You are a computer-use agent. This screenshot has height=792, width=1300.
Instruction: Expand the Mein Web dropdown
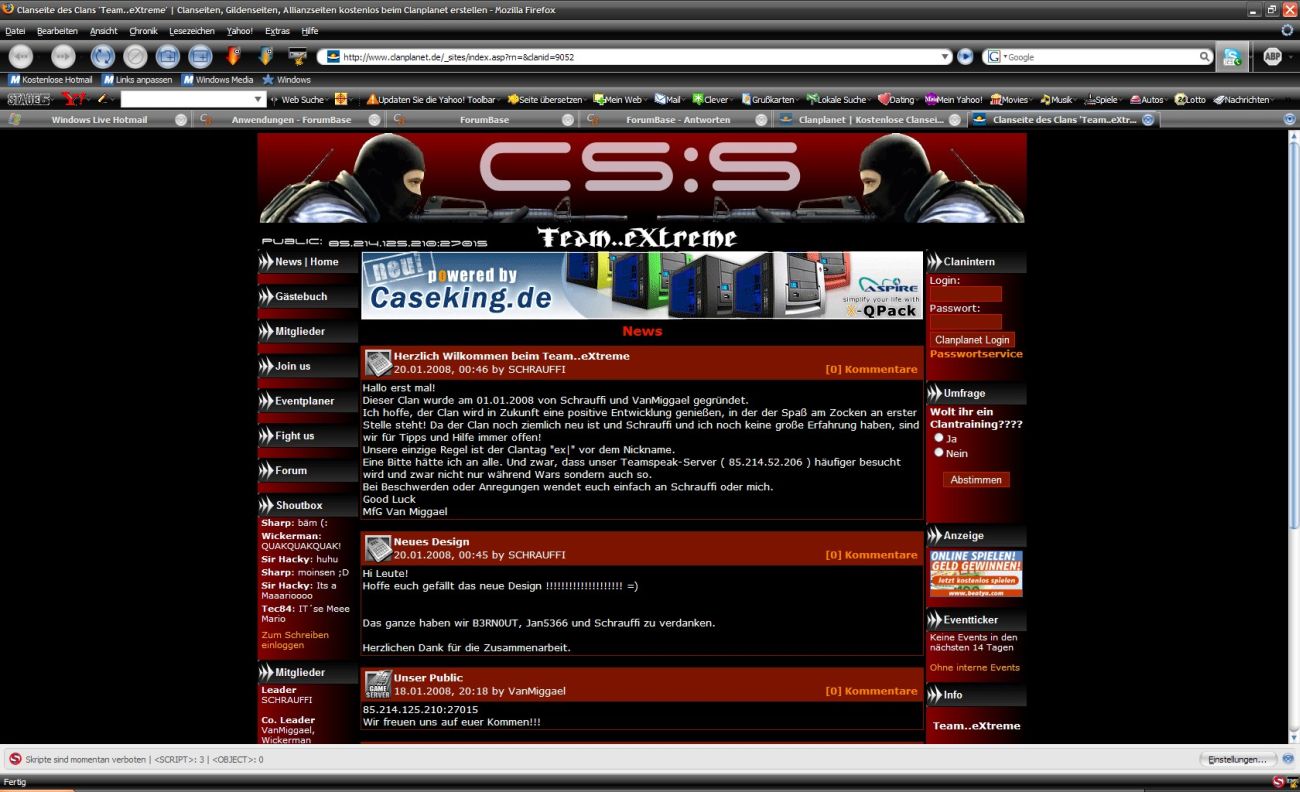[x=646, y=99]
